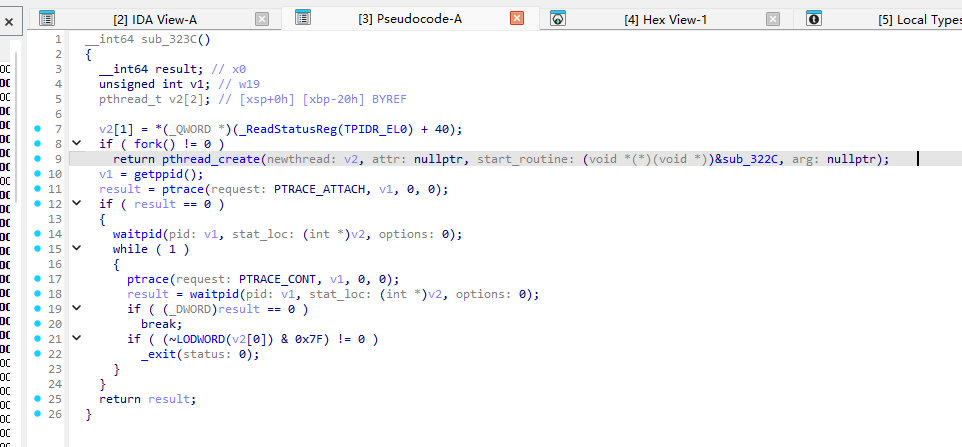
Task: Click the _exit call on line 22
Action: (159, 354)
